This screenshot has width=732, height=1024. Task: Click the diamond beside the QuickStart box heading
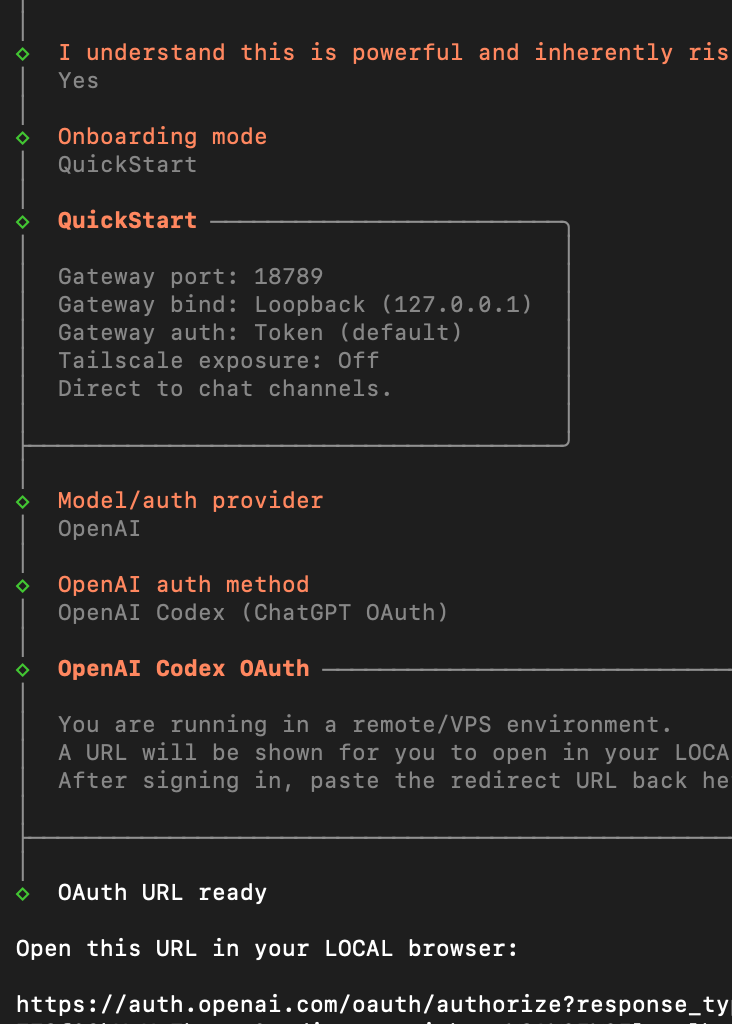[x=22, y=221]
